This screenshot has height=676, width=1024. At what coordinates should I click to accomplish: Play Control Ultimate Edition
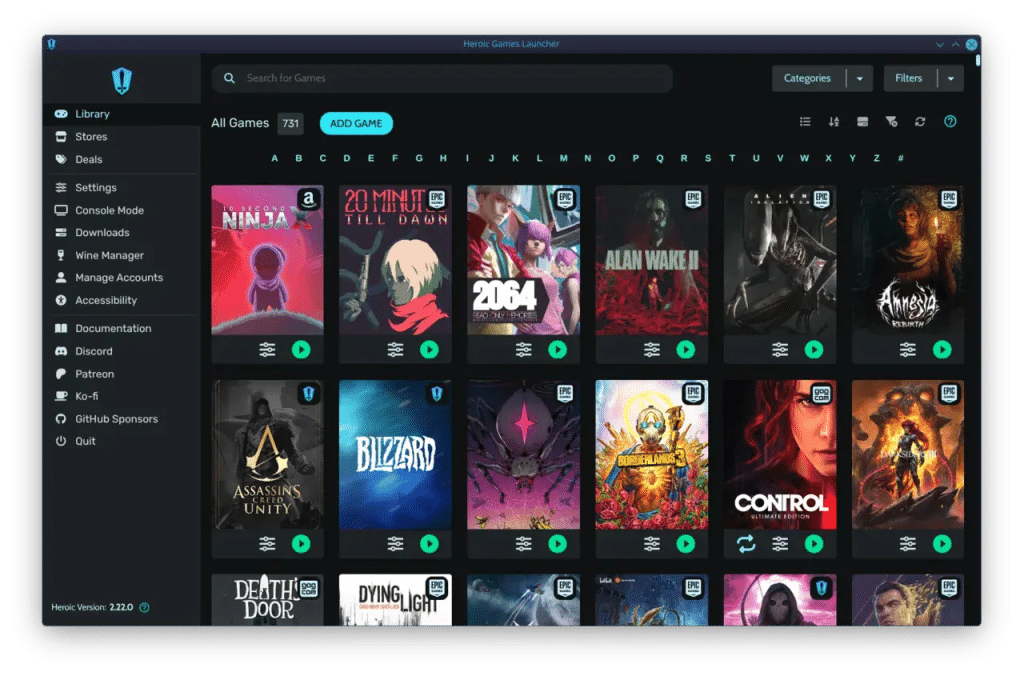point(814,543)
